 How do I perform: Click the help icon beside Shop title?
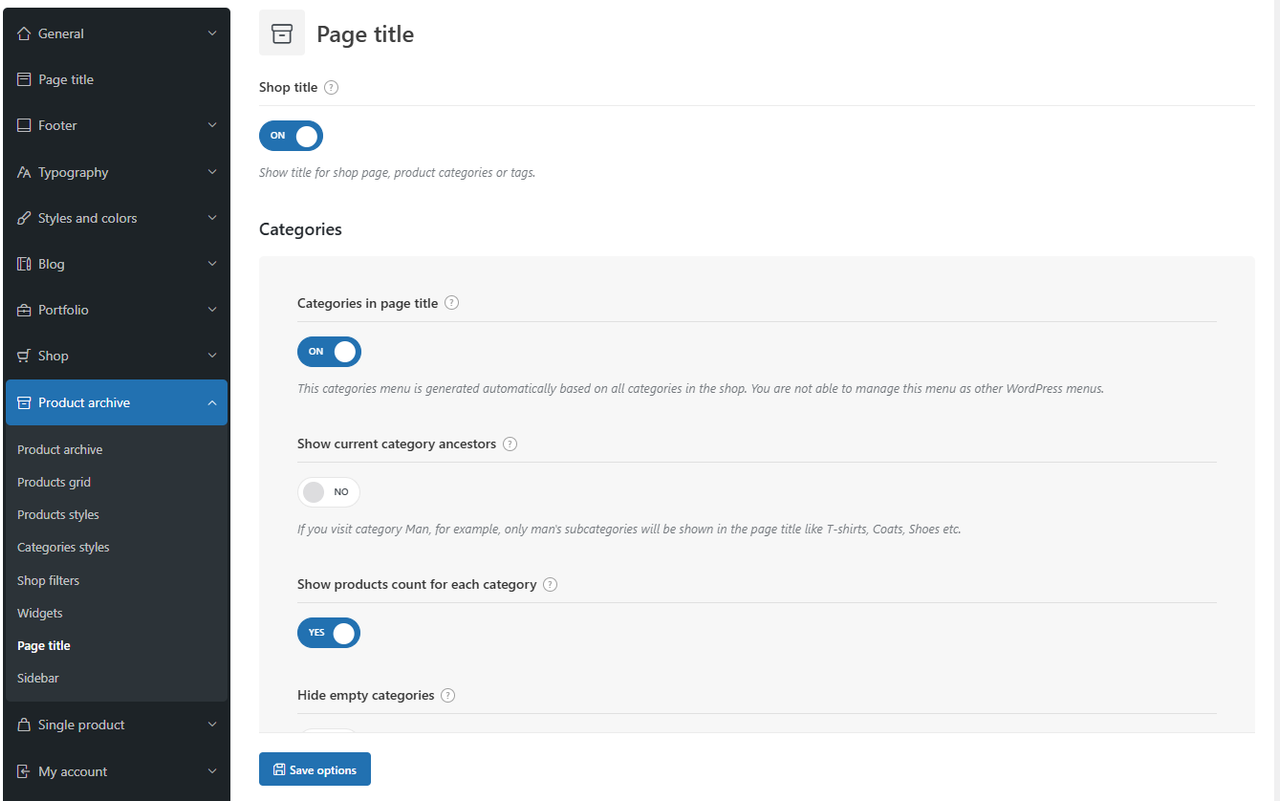click(x=332, y=88)
